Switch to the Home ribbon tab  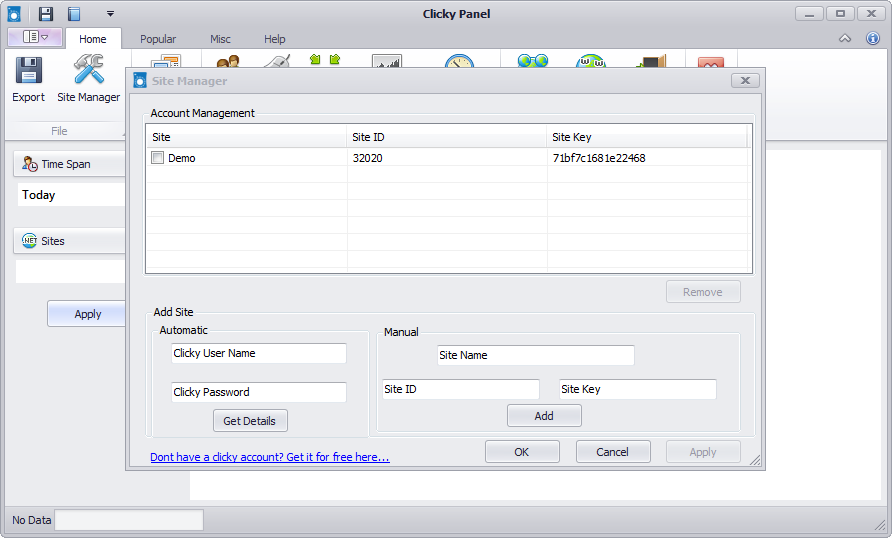[93, 39]
